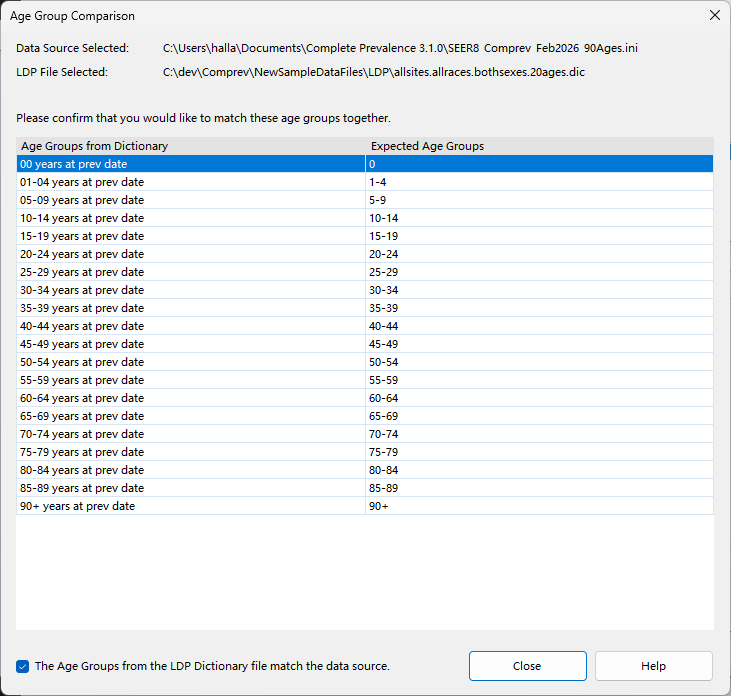Click the expected age group cell '90+'
This screenshot has width=731, height=696.
540,506
